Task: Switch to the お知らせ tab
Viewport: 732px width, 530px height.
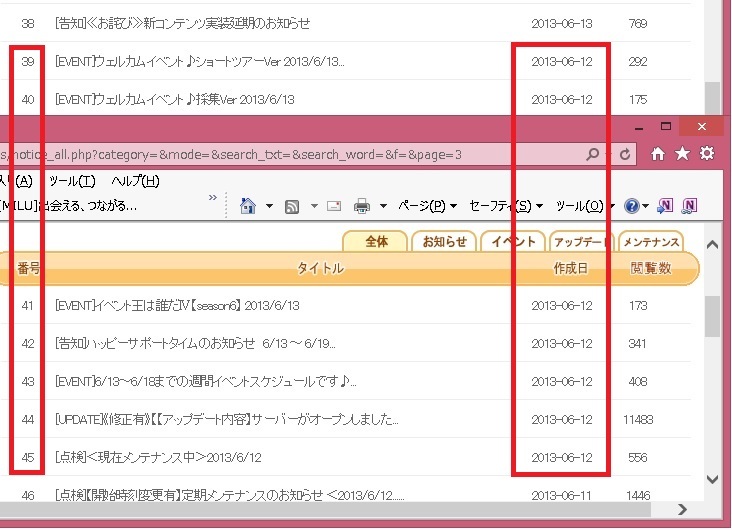Action: (444, 242)
